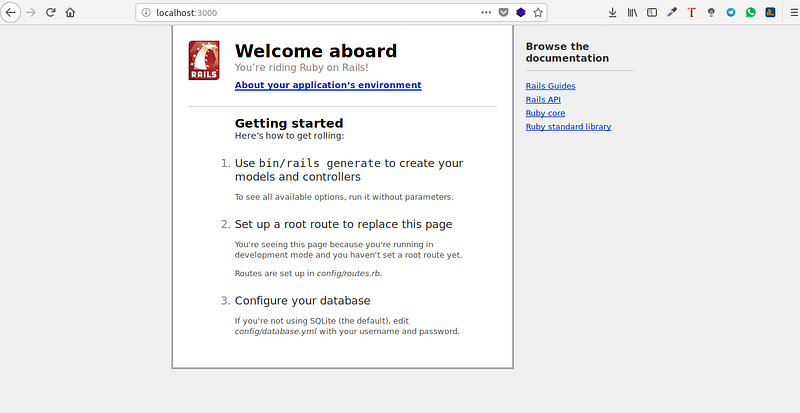Toggle the browser sidebar
The image size is (800, 413).
click(x=652, y=13)
